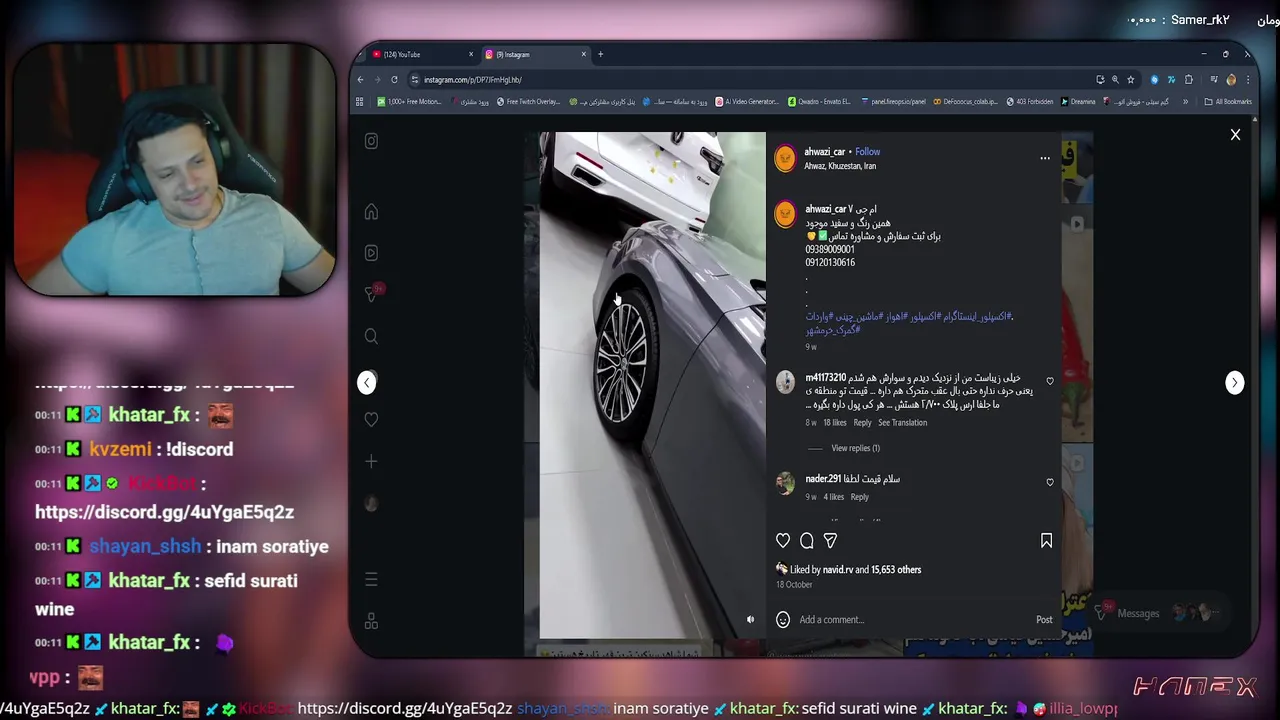Open profile avatar in the Instagram sidebar
1280x720 pixels.
point(371,504)
